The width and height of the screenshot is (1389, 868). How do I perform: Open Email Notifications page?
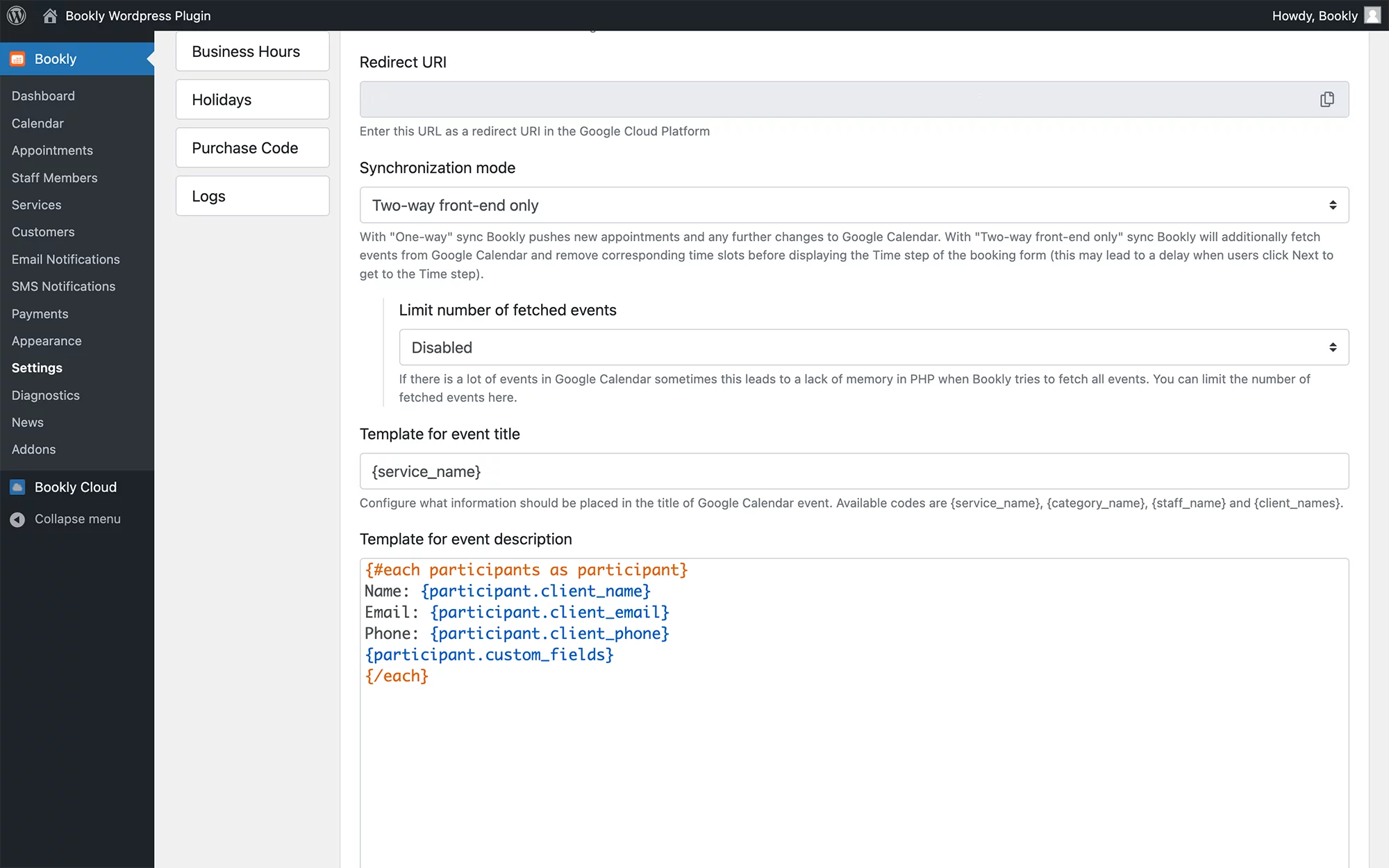65,259
